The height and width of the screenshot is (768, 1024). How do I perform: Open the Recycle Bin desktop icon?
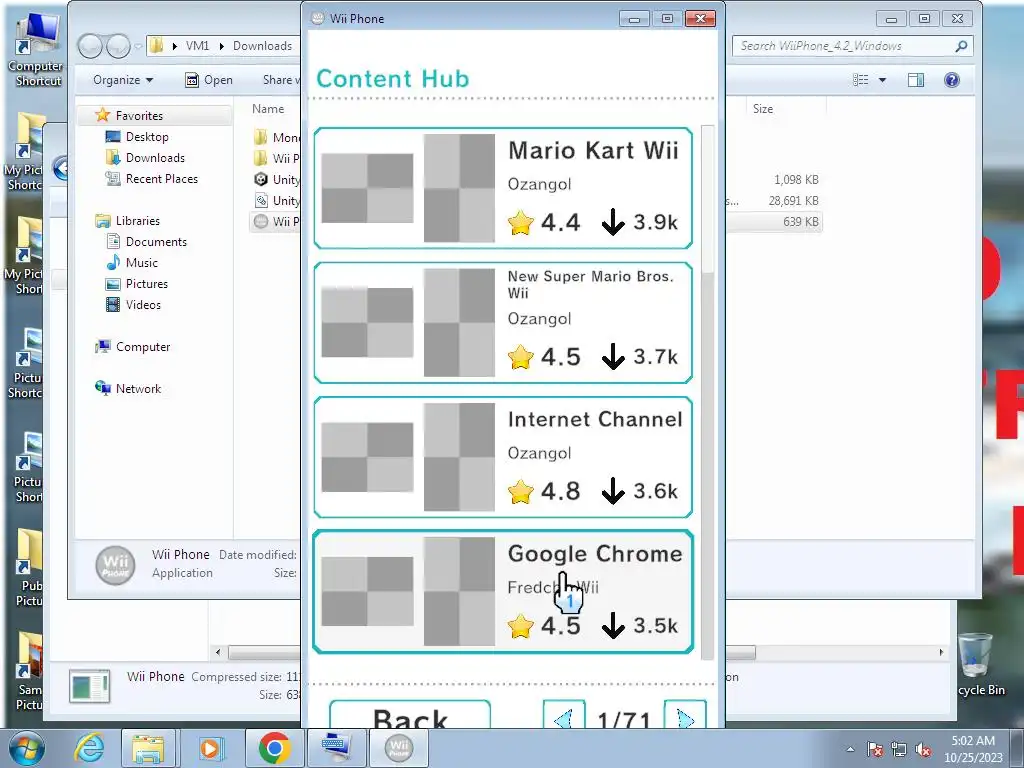click(x=977, y=665)
